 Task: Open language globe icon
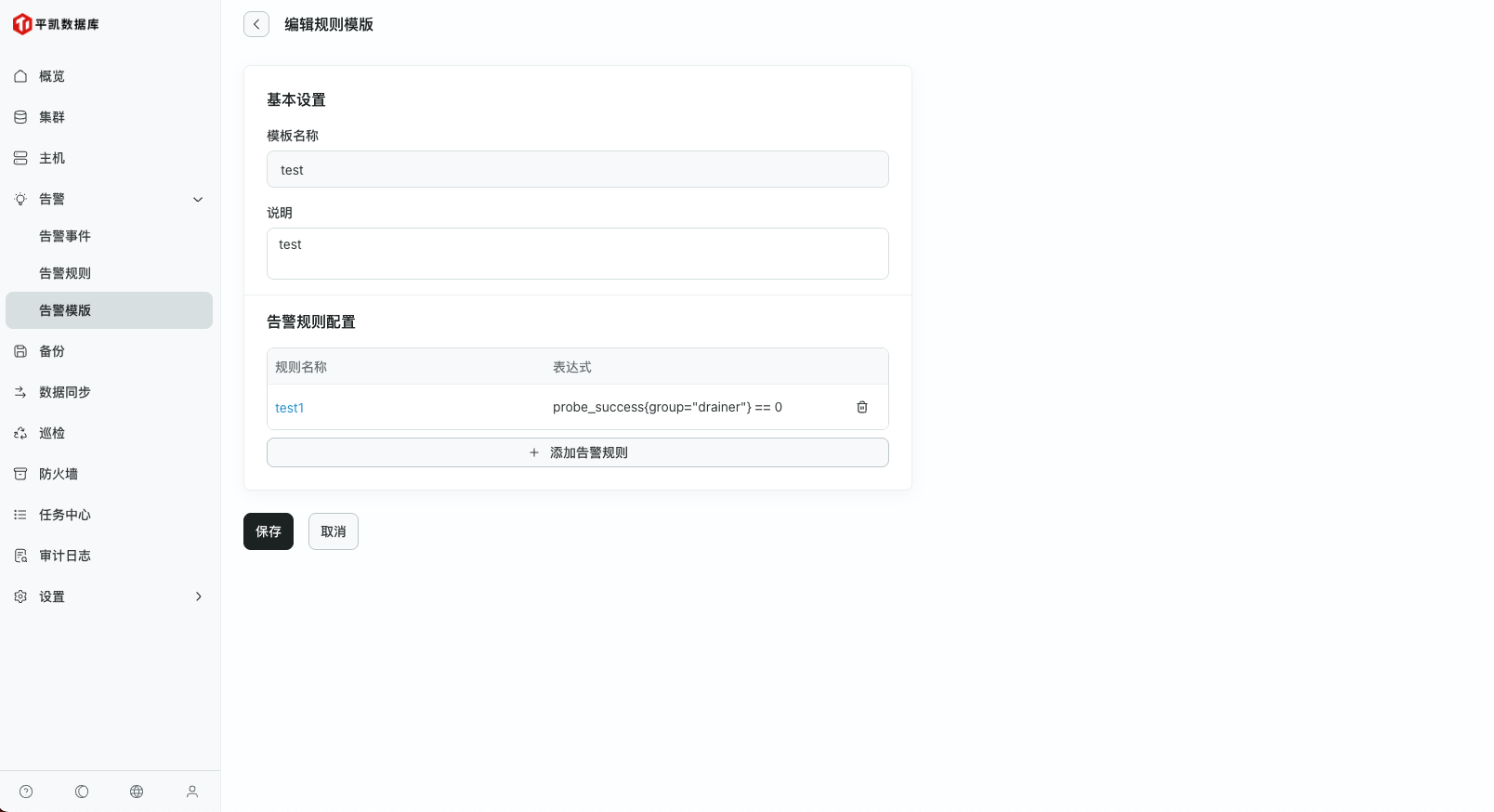(137, 792)
